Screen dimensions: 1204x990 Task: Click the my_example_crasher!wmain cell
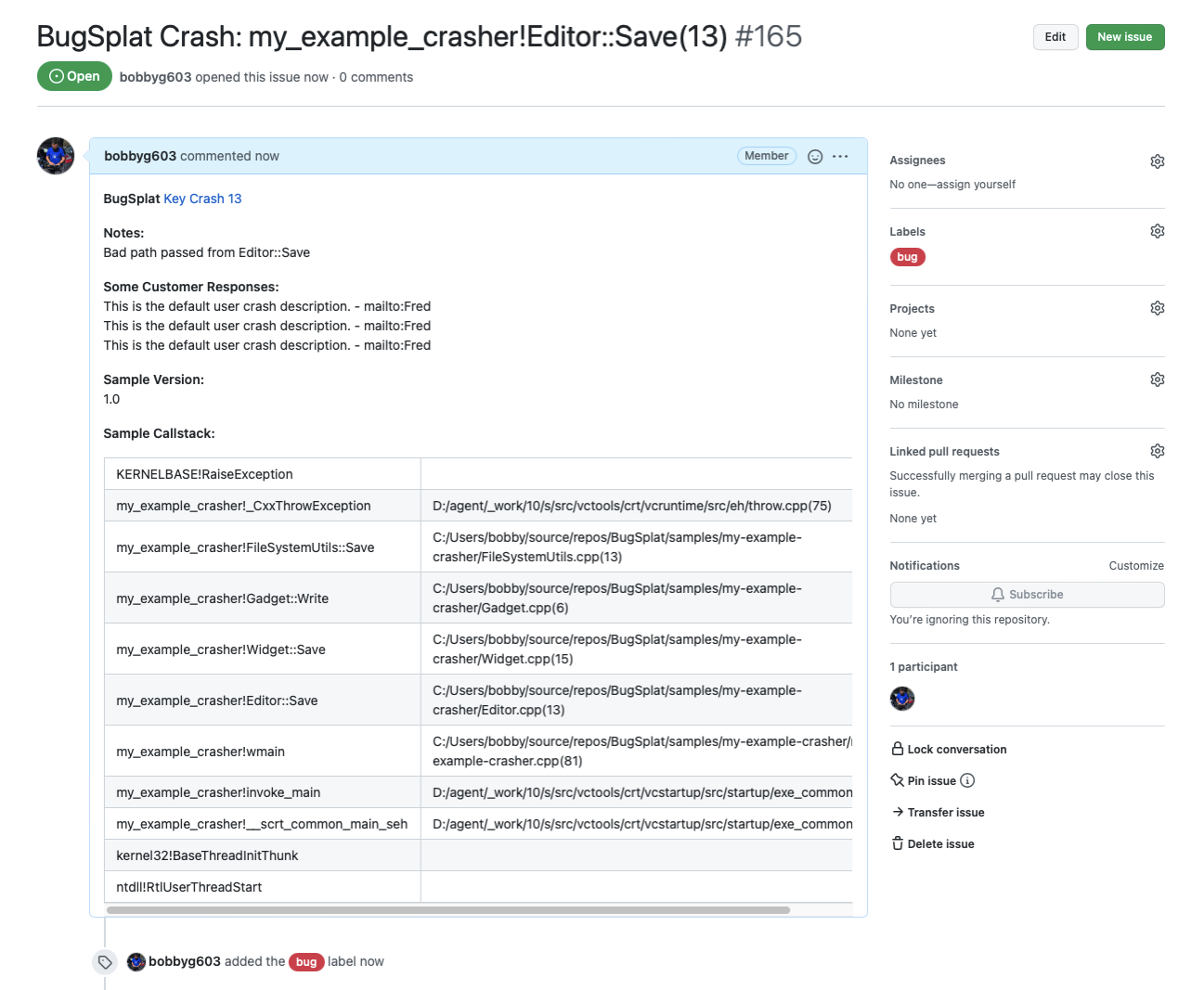pos(263,752)
